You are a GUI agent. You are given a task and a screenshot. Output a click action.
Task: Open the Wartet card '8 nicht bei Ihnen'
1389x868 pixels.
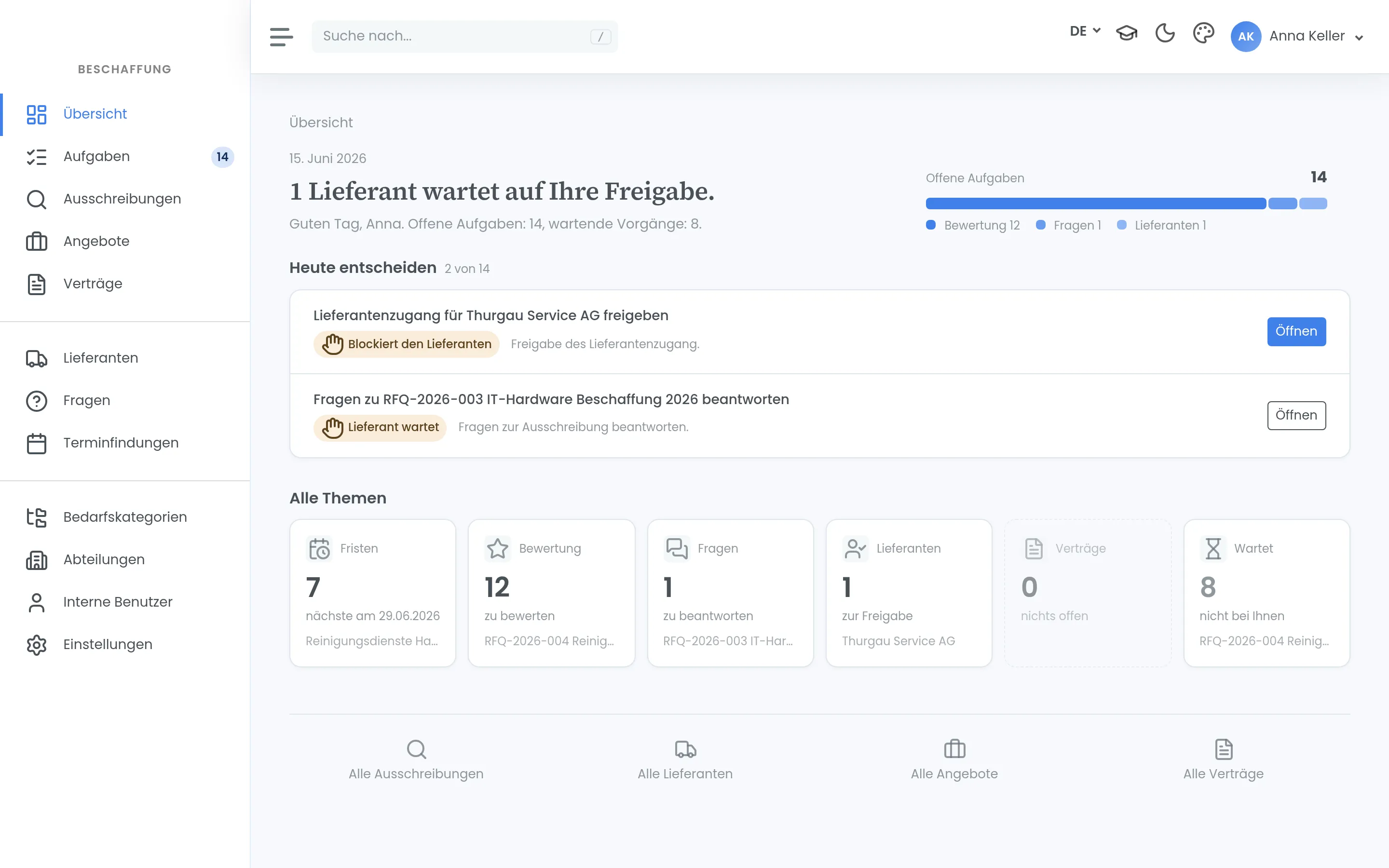click(1267, 593)
